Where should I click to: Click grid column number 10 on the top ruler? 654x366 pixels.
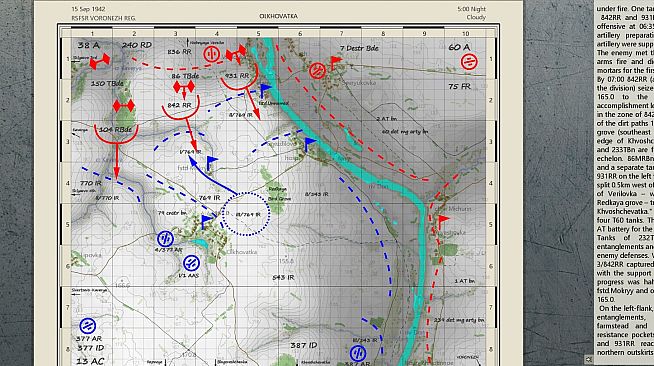point(465,34)
